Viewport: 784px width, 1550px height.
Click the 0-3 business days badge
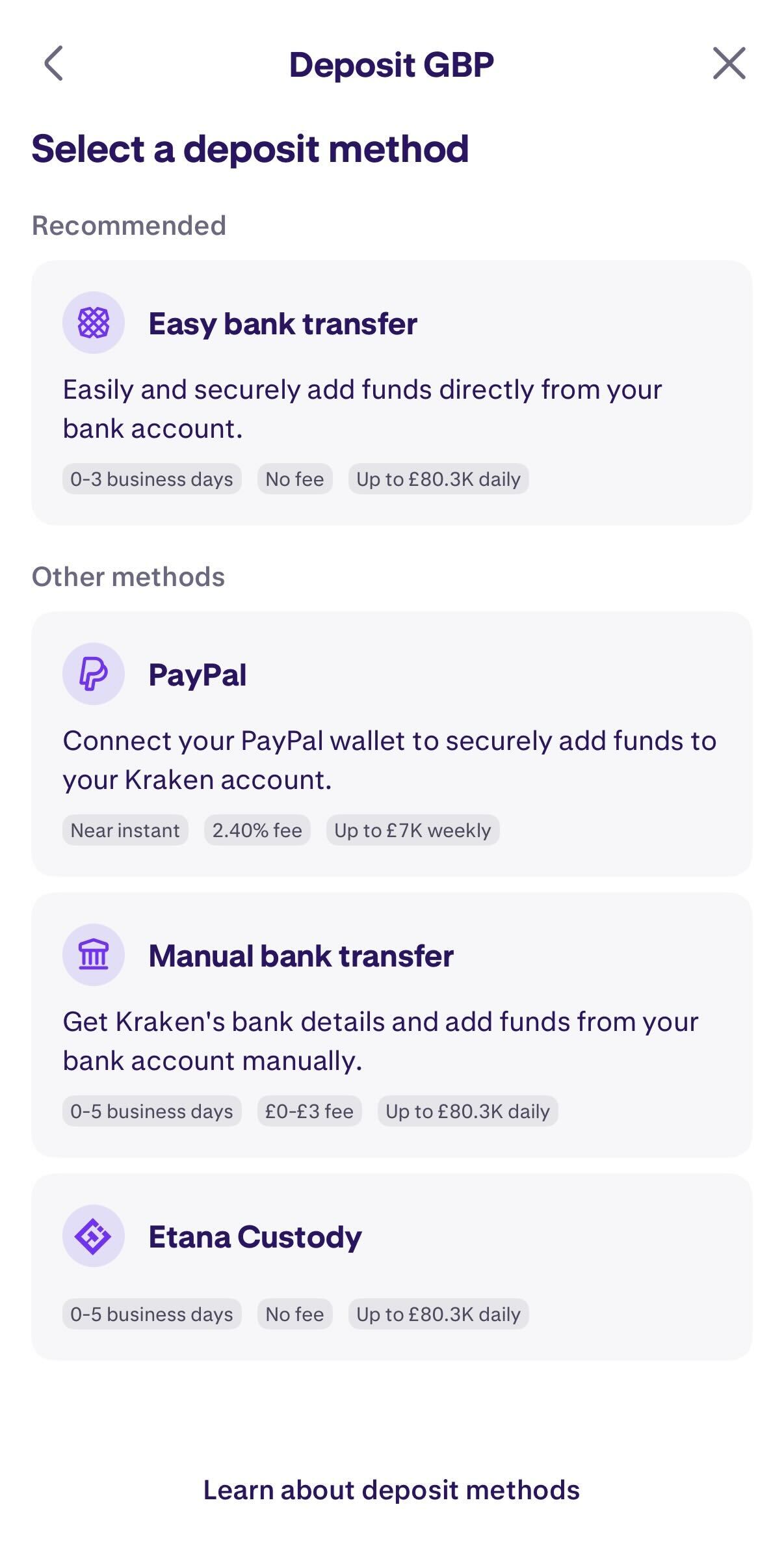click(x=151, y=478)
